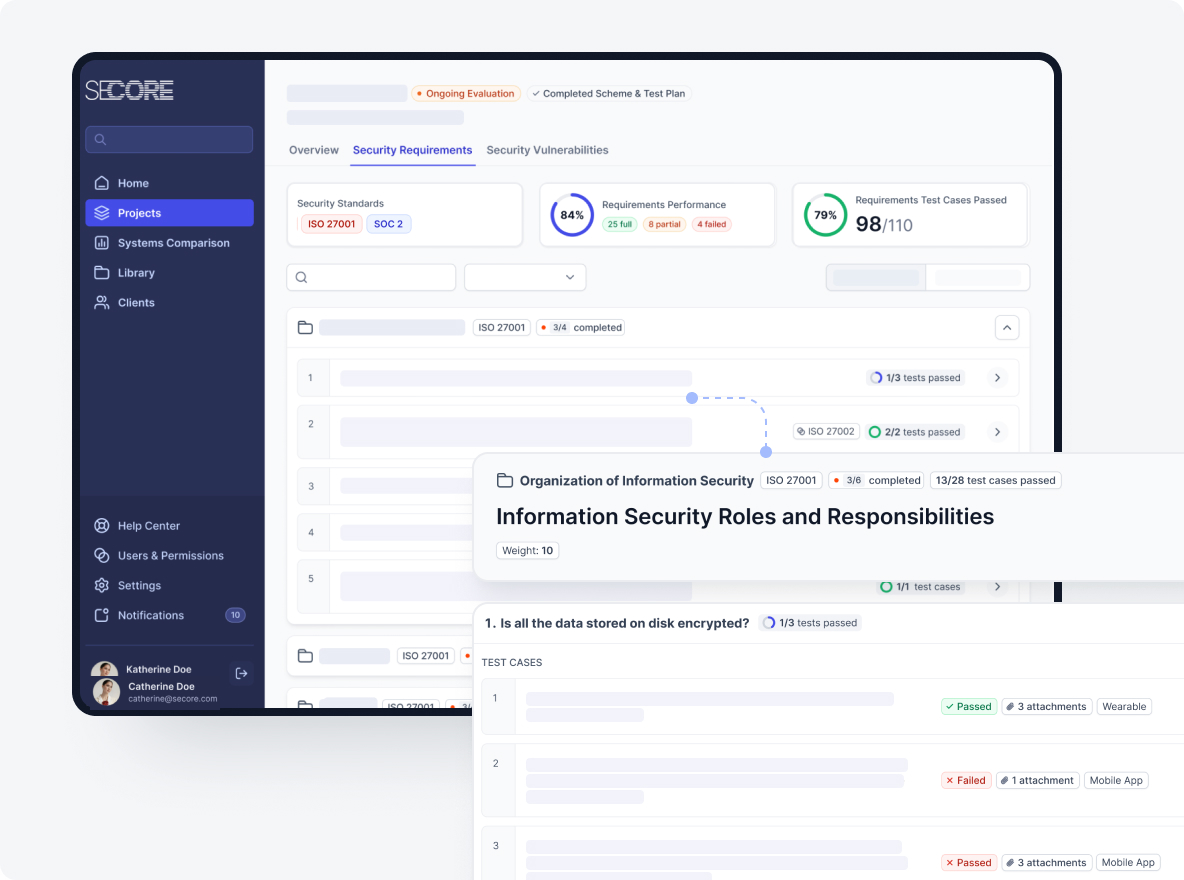
Task: Switch to the Overview tab
Action: [314, 150]
